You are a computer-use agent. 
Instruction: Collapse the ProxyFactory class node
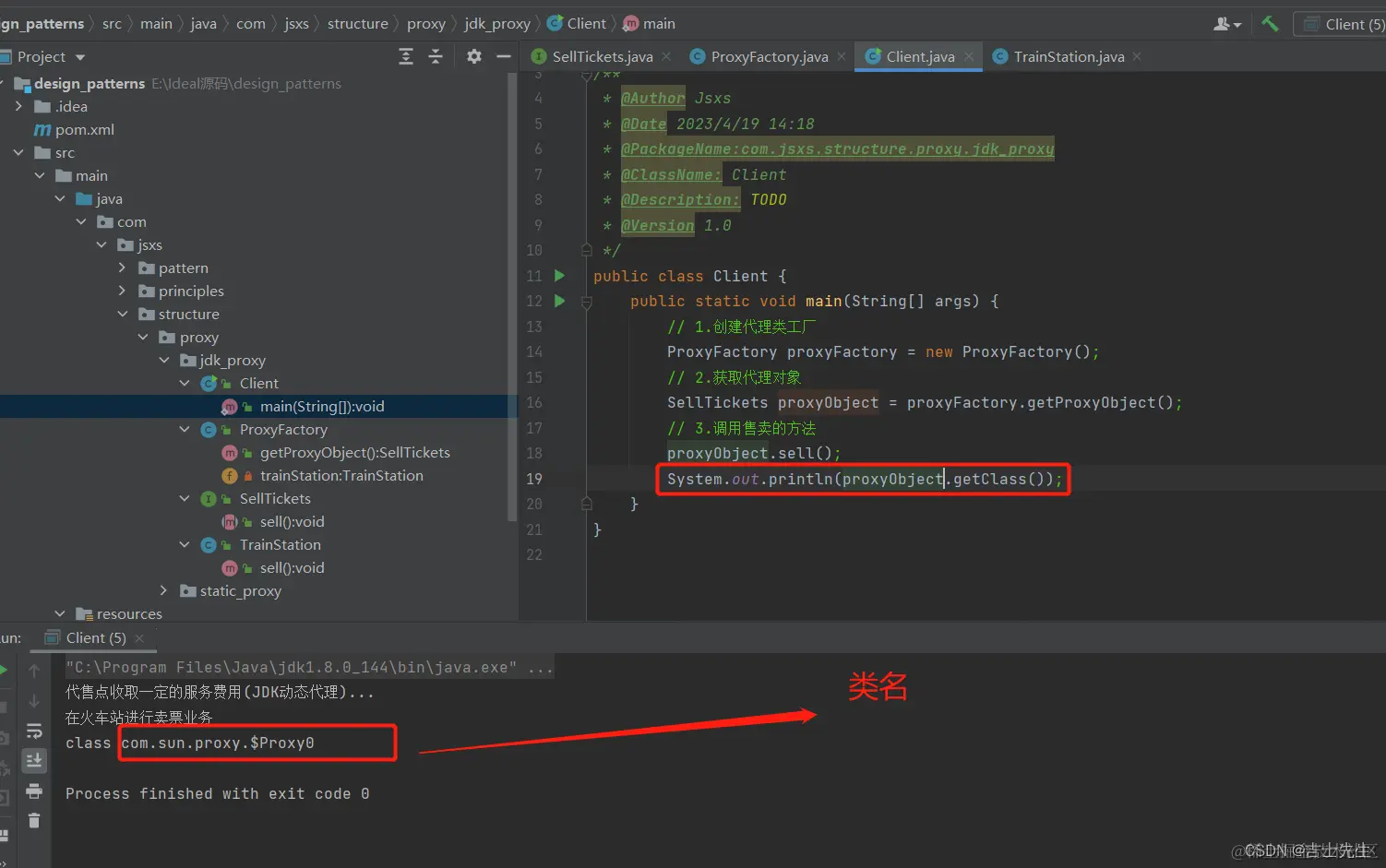pos(185,430)
